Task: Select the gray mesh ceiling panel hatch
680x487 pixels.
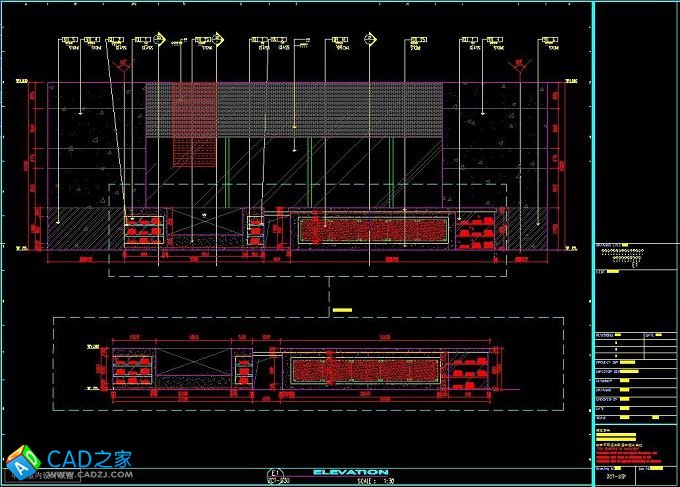Action: click(x=330, y=110)
